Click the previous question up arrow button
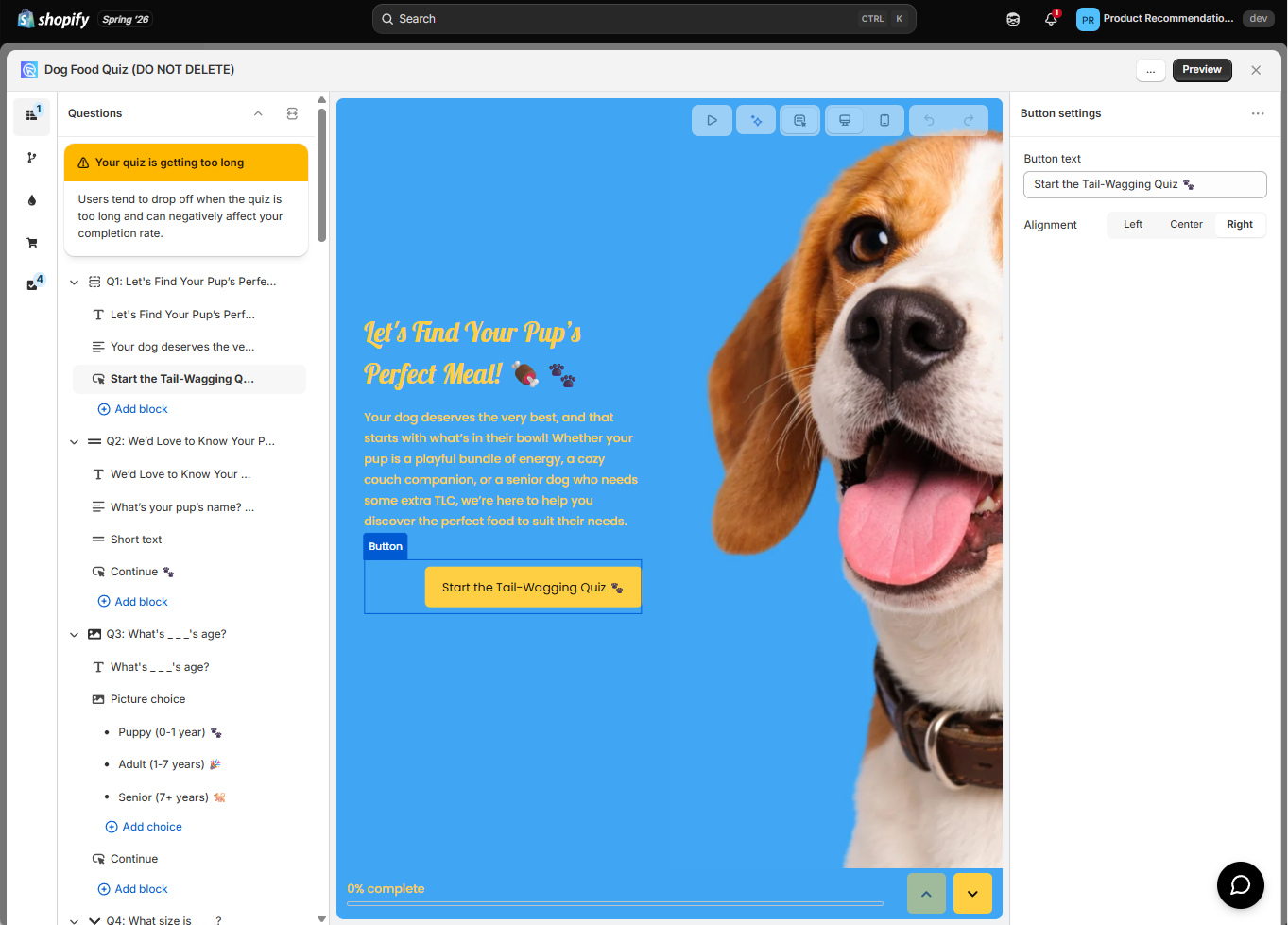The width and height of the screenshot is (1288, 925). pyautogui.click(x=926, y=894)
